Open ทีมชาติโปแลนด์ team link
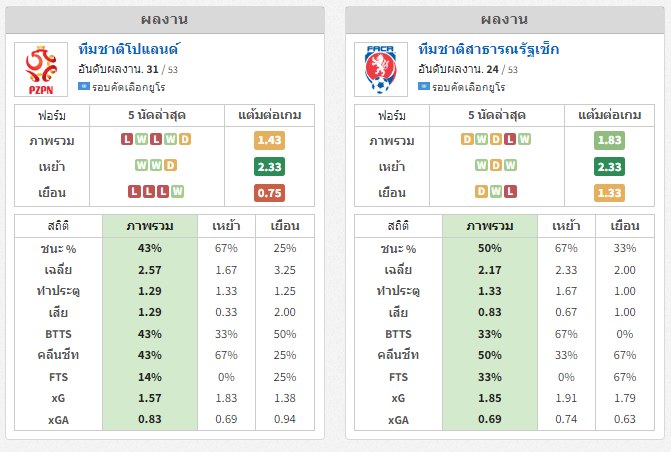 coord(129,50)
